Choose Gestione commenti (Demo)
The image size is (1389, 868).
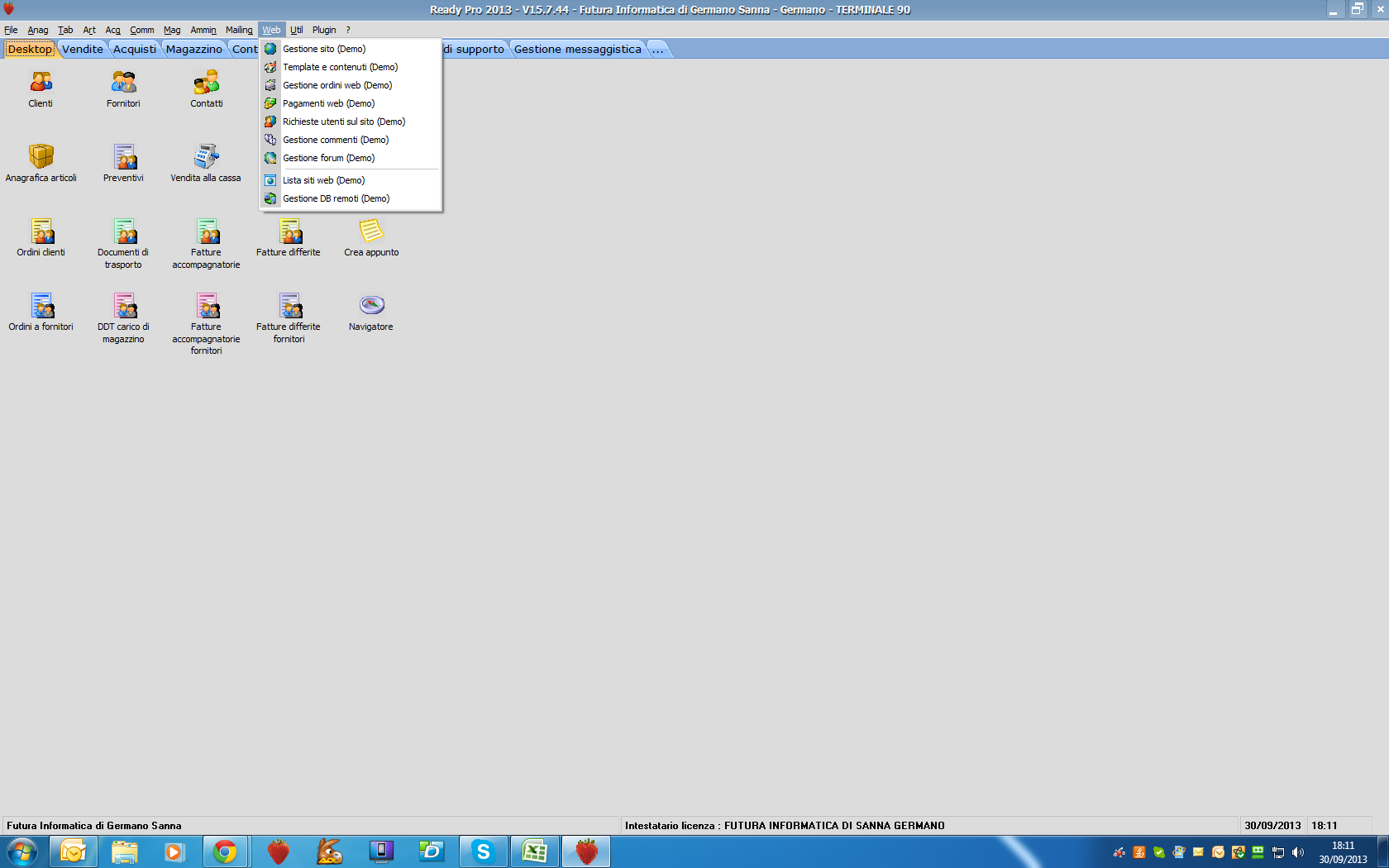(351, 140)
